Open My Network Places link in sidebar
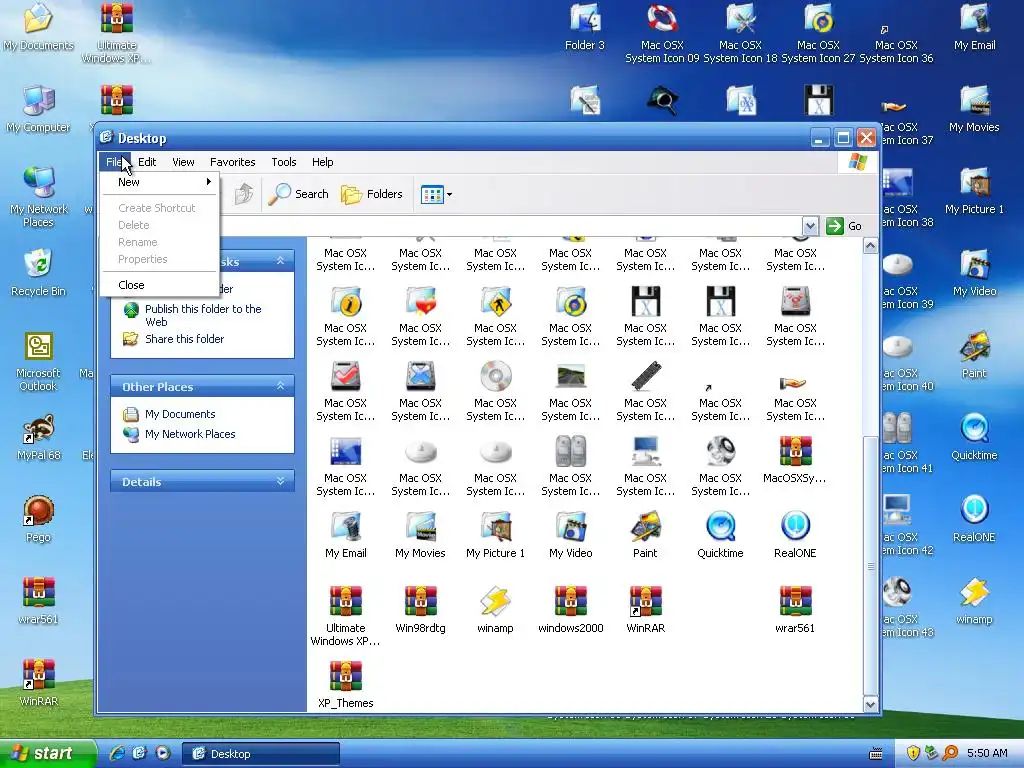Screen dimensions: 1024x768 click(190, 434)
